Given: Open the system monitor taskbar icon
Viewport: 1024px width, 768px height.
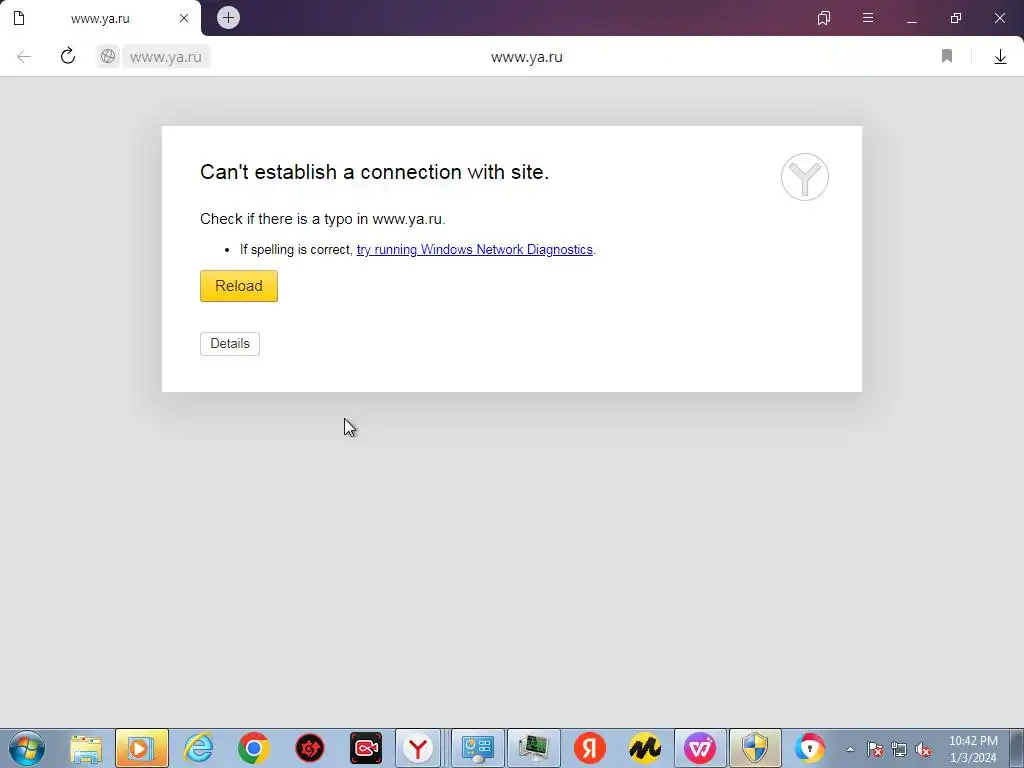Looking at the screenshot, I should [x=534, y=748].
